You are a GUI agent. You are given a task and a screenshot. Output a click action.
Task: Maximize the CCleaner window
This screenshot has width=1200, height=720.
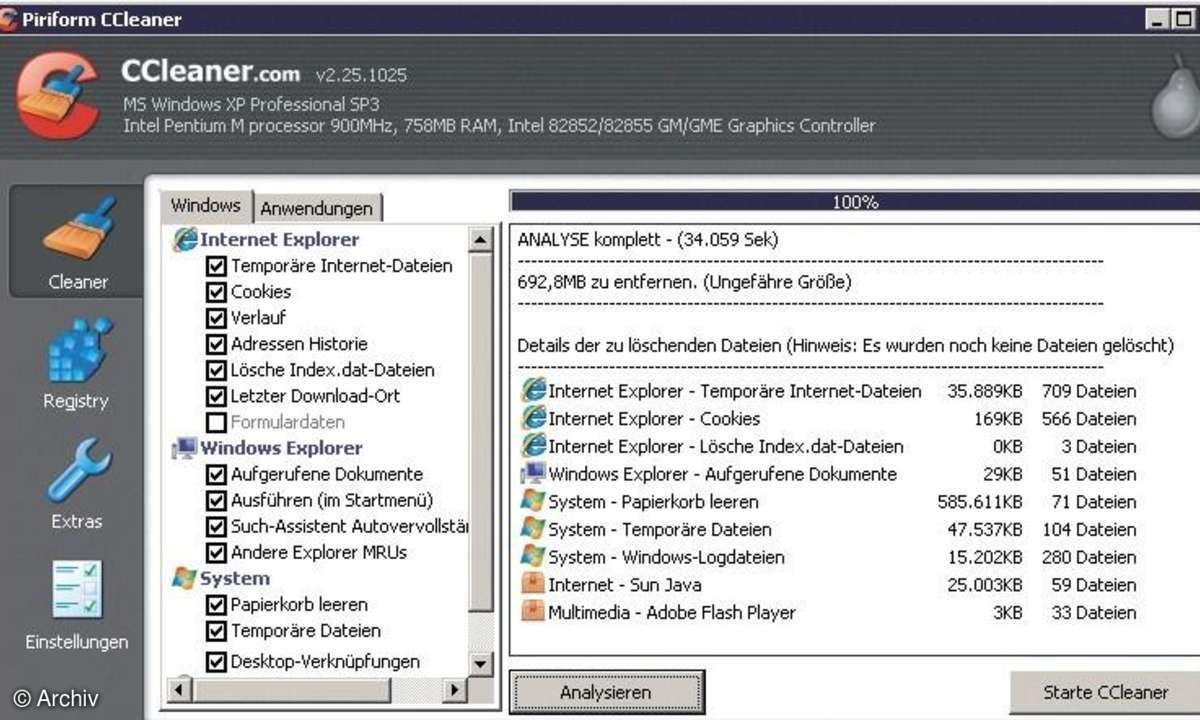click(1183, 19)
